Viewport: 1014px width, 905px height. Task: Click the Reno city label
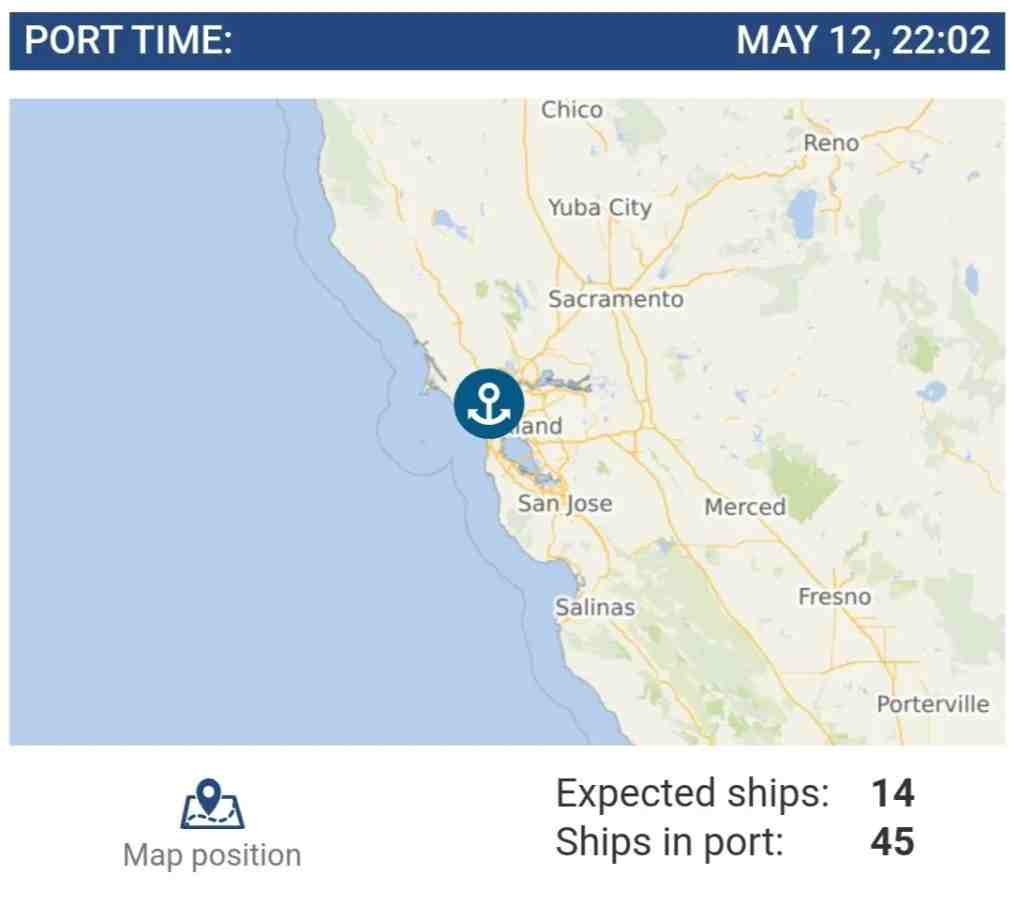pyautogui.click(x=831, y=142)
